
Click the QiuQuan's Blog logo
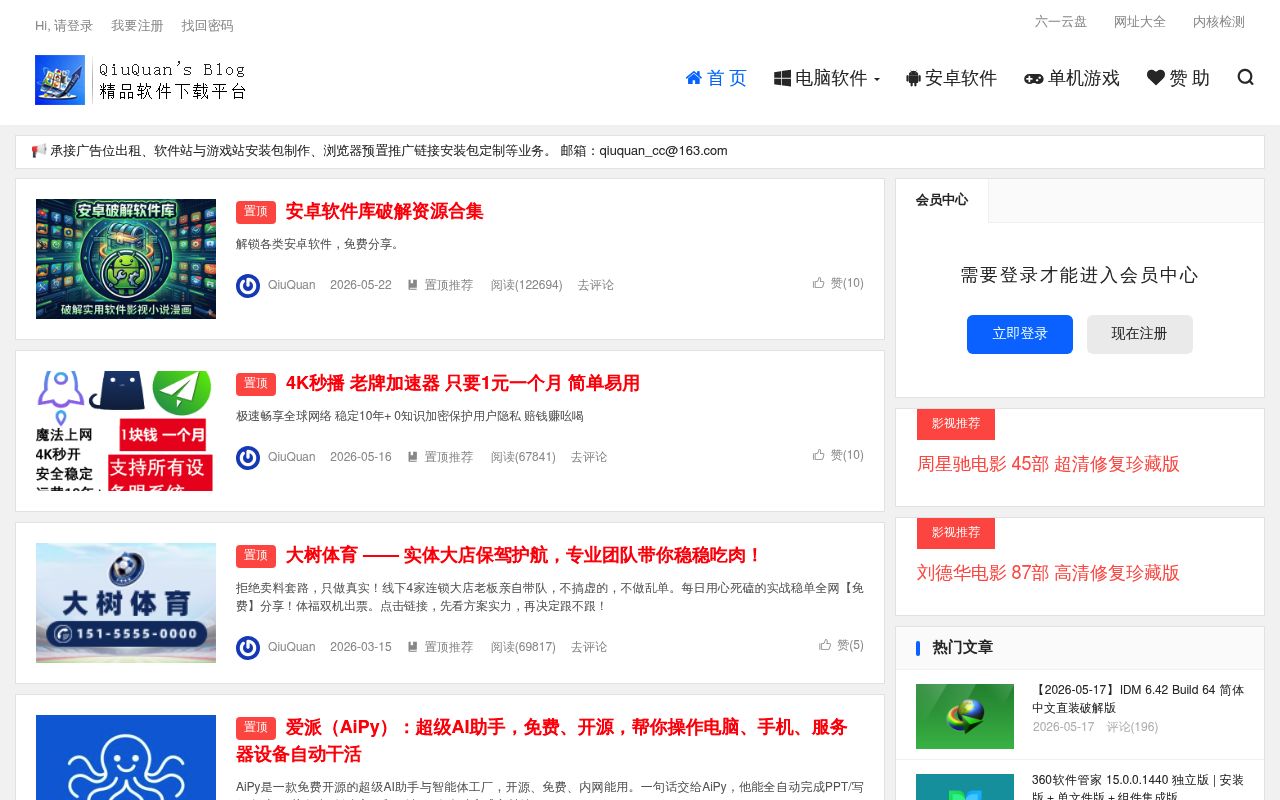[141, 80]
